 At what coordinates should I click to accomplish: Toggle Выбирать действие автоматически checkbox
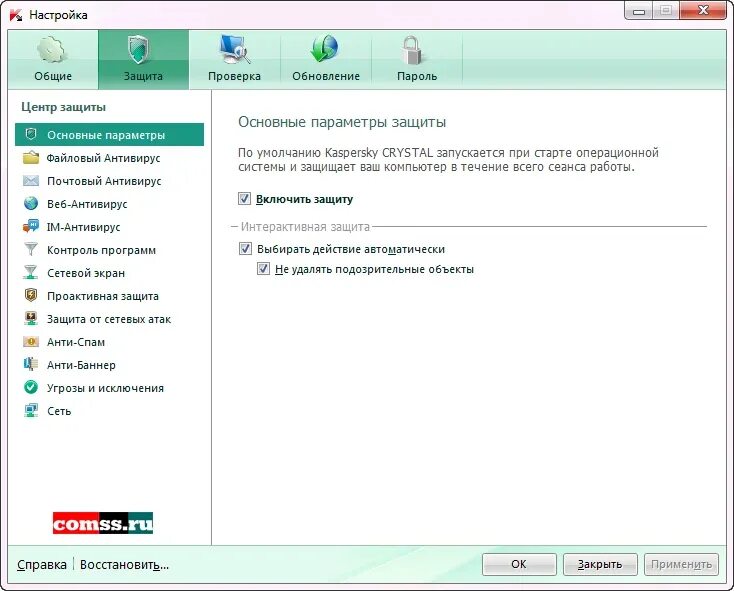[x=245, y=248]
